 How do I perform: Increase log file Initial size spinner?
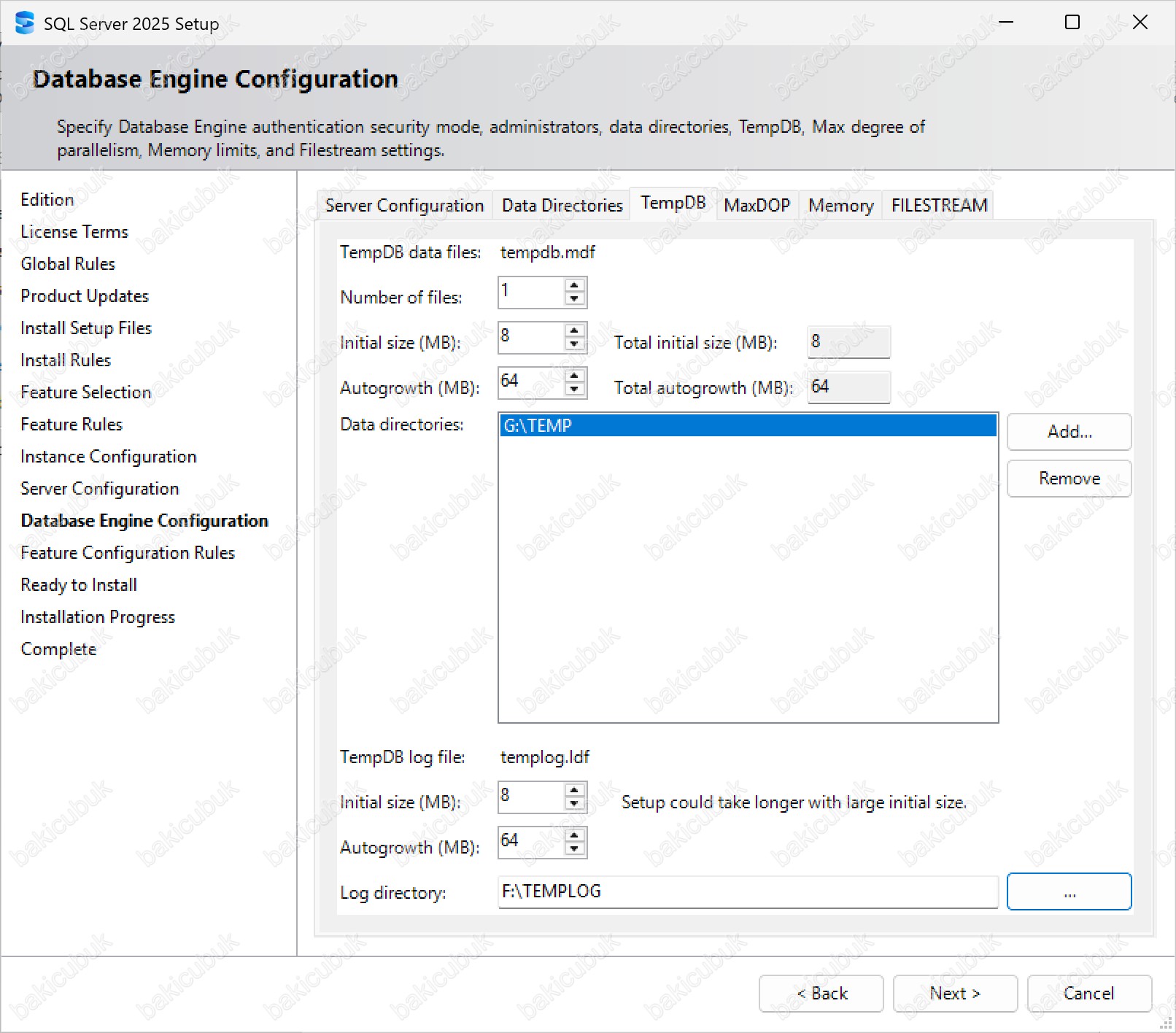point(575,790)
